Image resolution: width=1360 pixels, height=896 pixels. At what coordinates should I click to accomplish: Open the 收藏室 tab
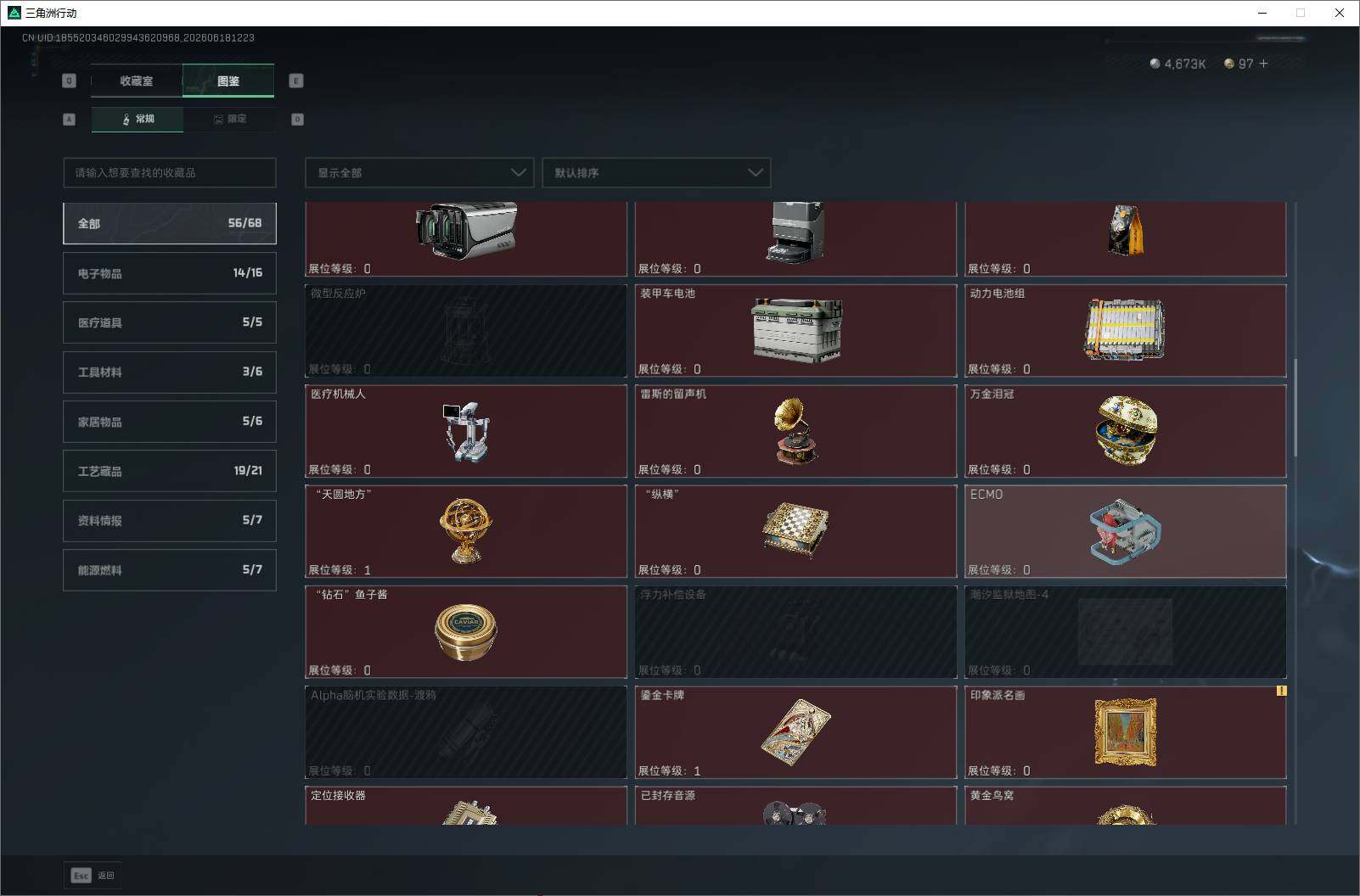click(137, 81)
